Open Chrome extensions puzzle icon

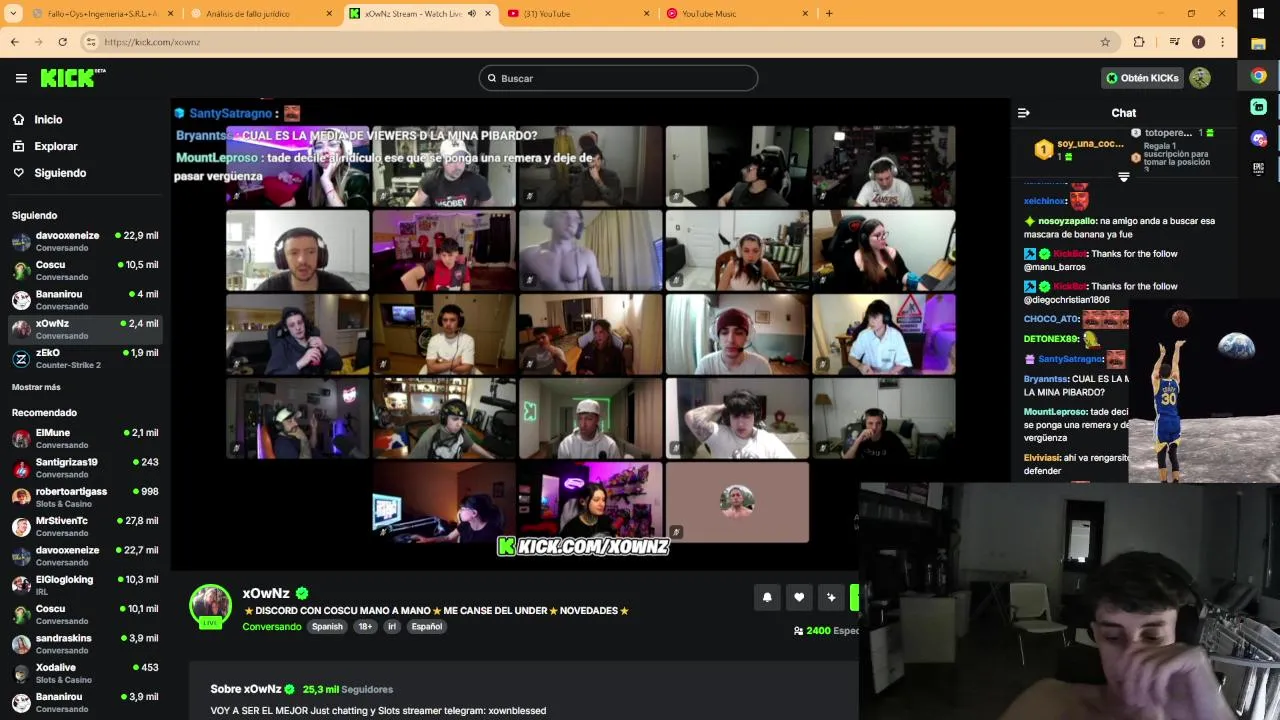[x=1139, y=42]
